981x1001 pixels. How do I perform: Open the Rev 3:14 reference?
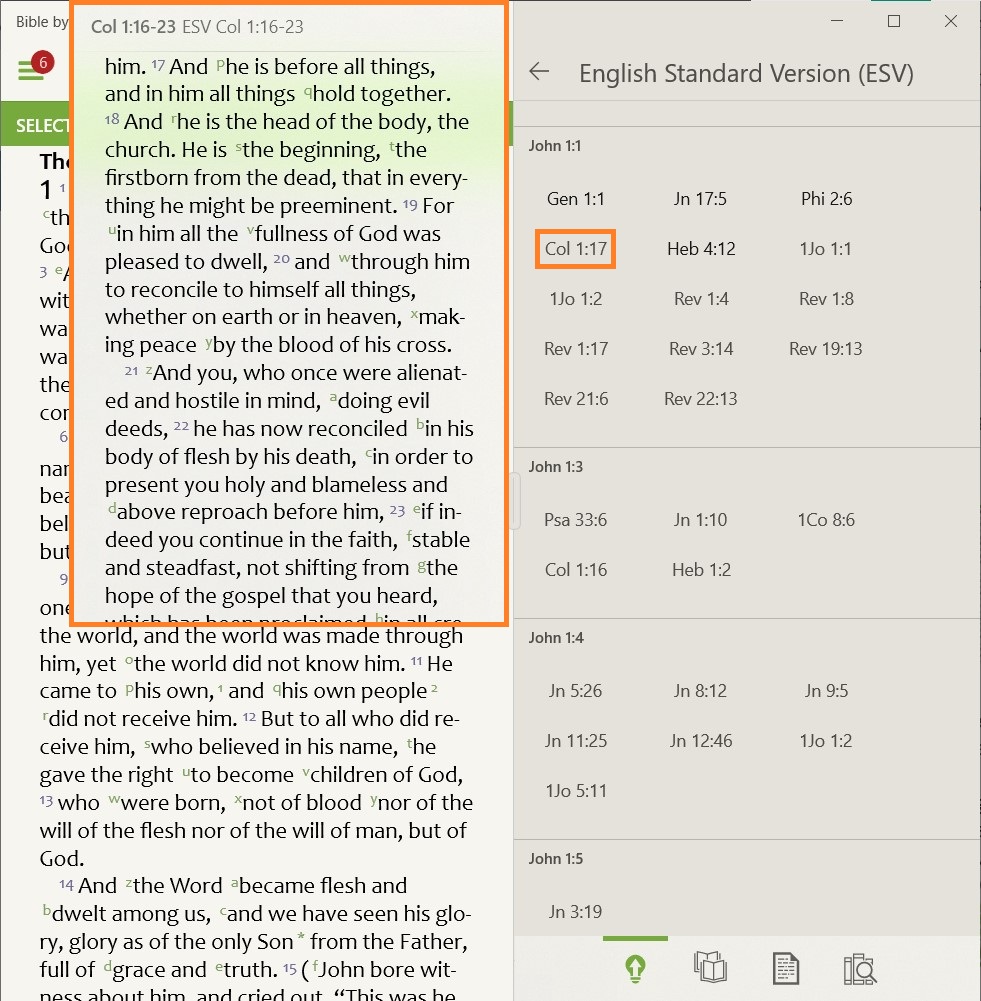pyautogui.click(x=701, y=349)
